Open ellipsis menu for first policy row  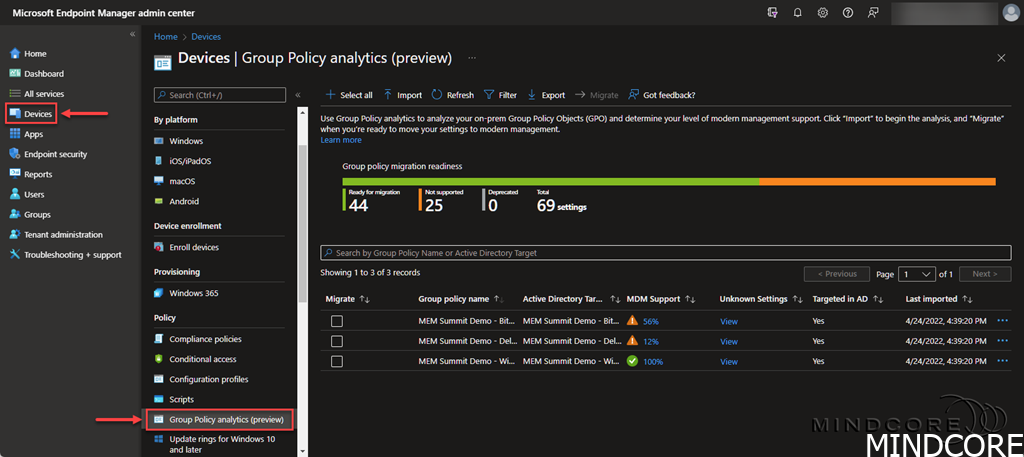pyautogui.click(x=1003, y=321)
